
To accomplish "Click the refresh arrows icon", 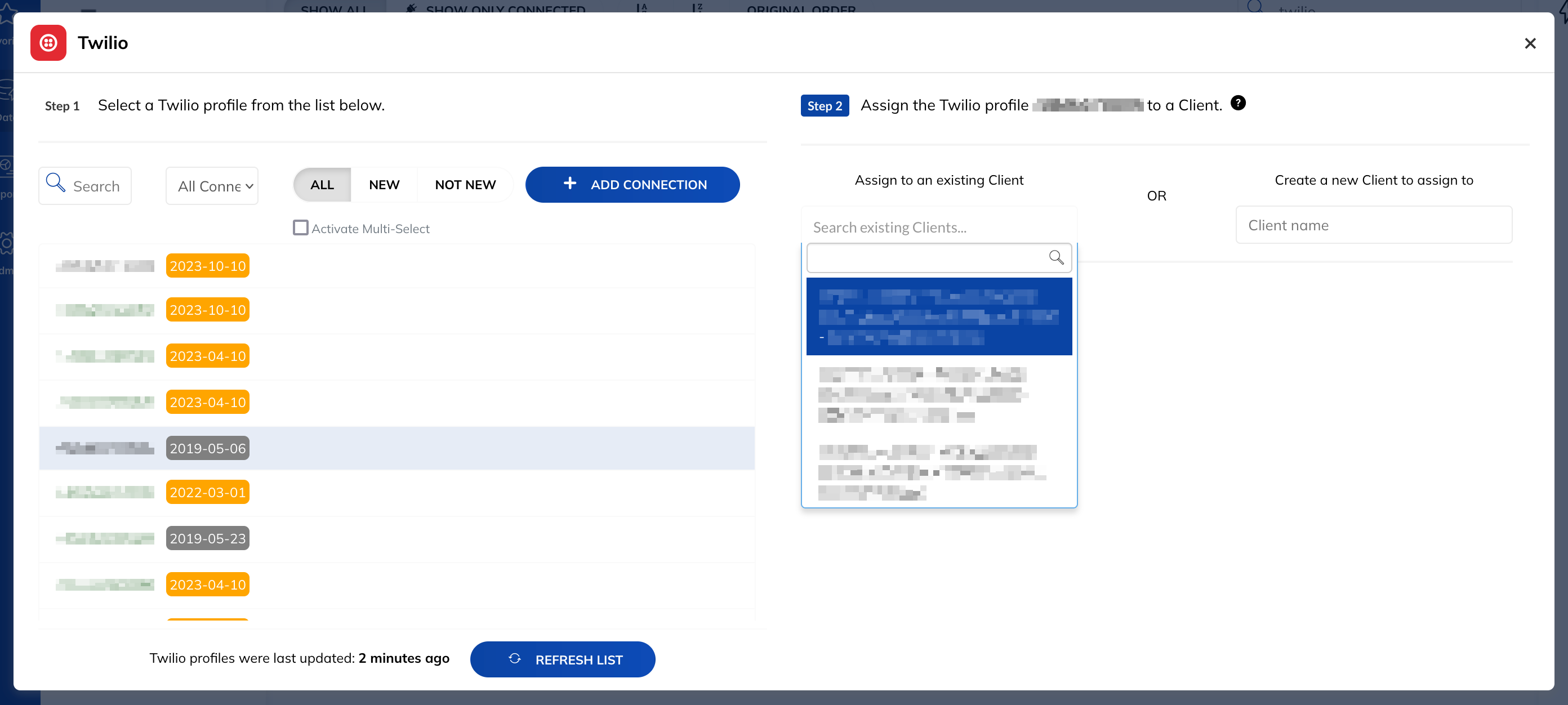I will pyautogui.click(x=514, y=658).
